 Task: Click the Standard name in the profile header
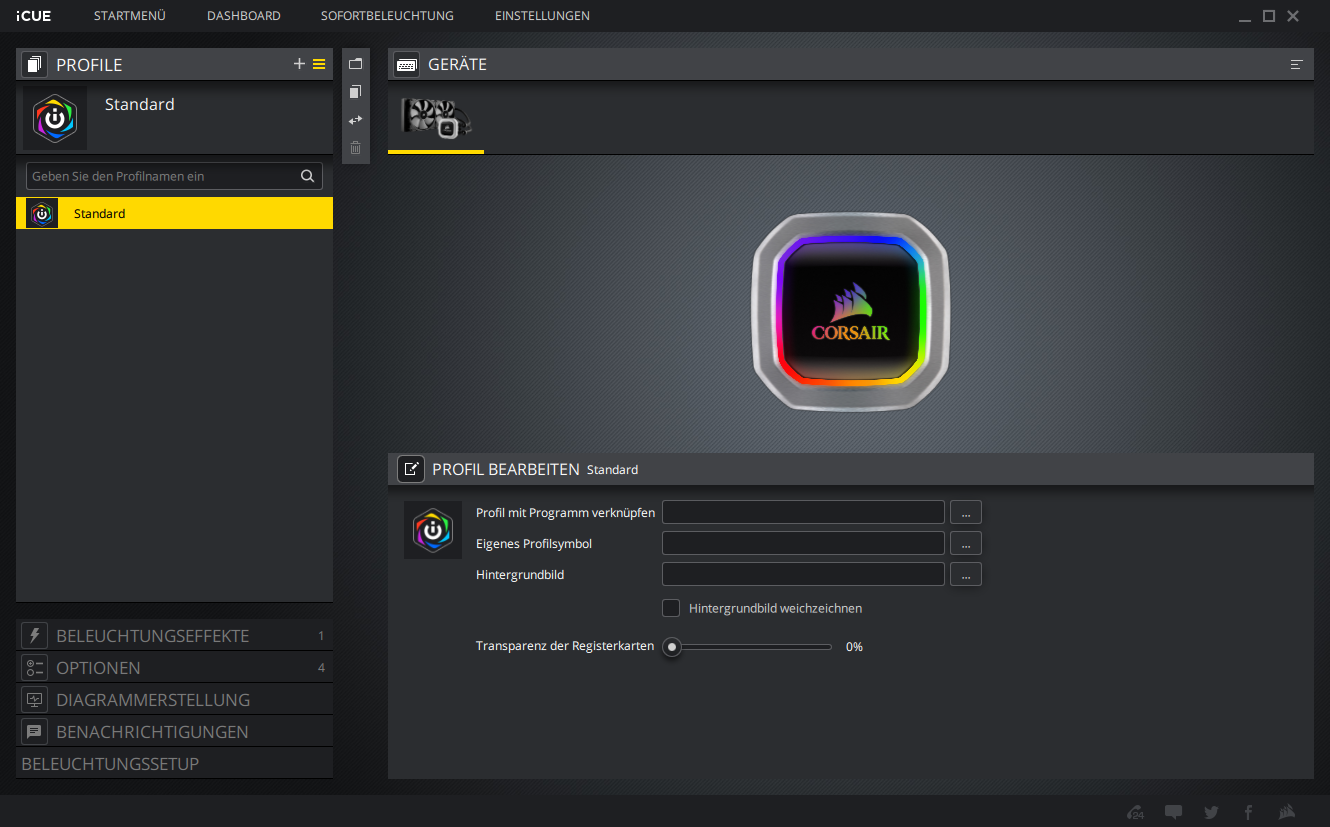click(x=140, y=104)
